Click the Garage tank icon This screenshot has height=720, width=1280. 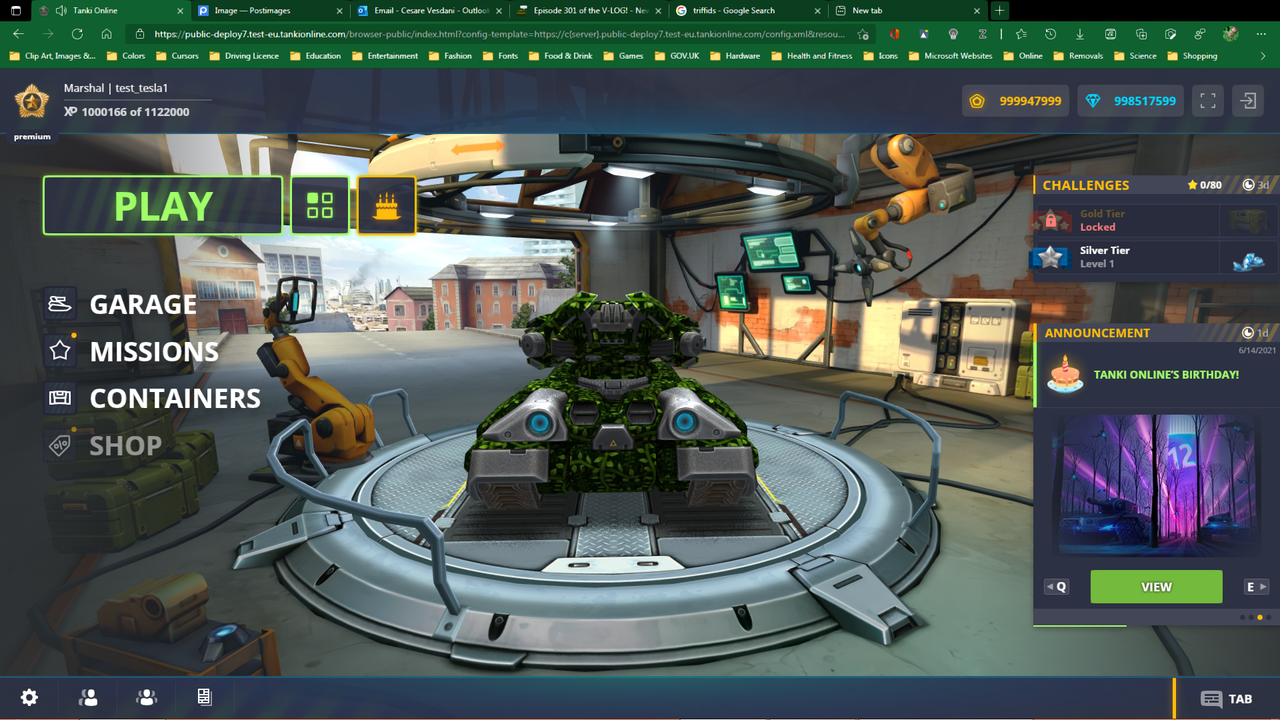60,303
